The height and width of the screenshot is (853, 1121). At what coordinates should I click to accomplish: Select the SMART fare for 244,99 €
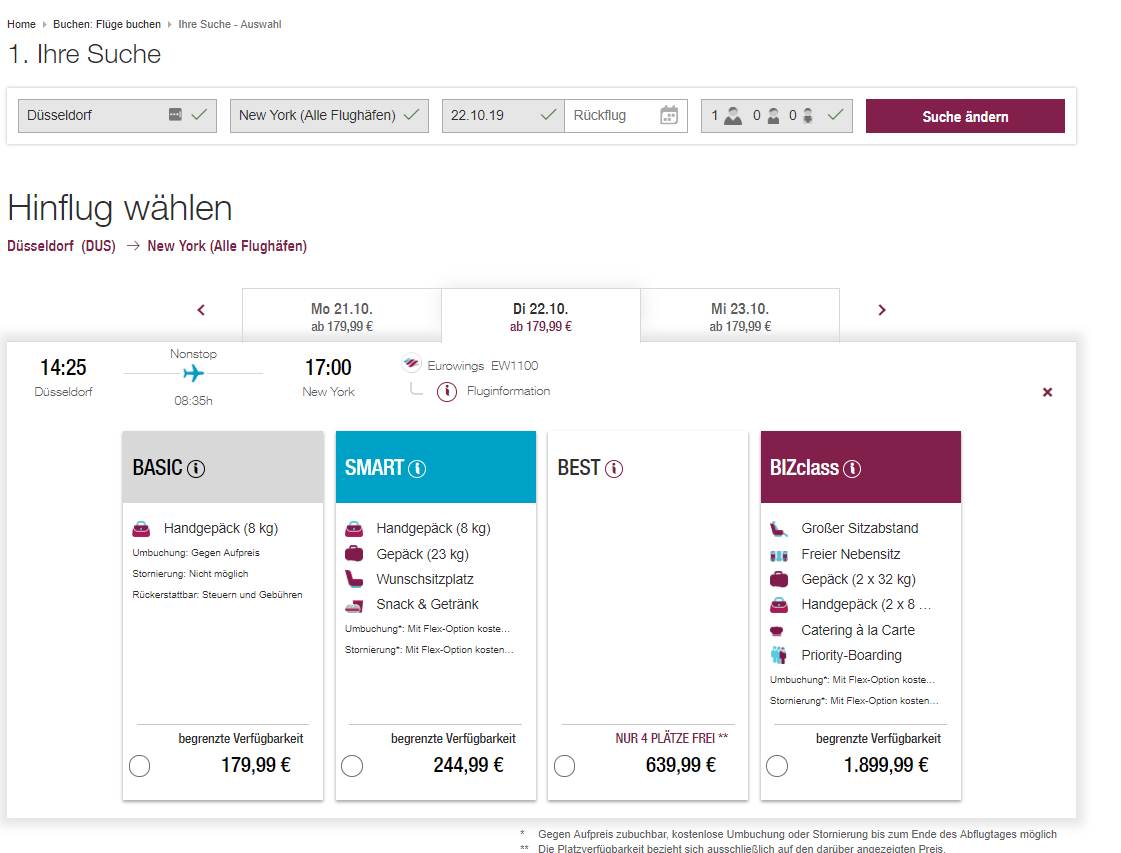pos(352,766)
